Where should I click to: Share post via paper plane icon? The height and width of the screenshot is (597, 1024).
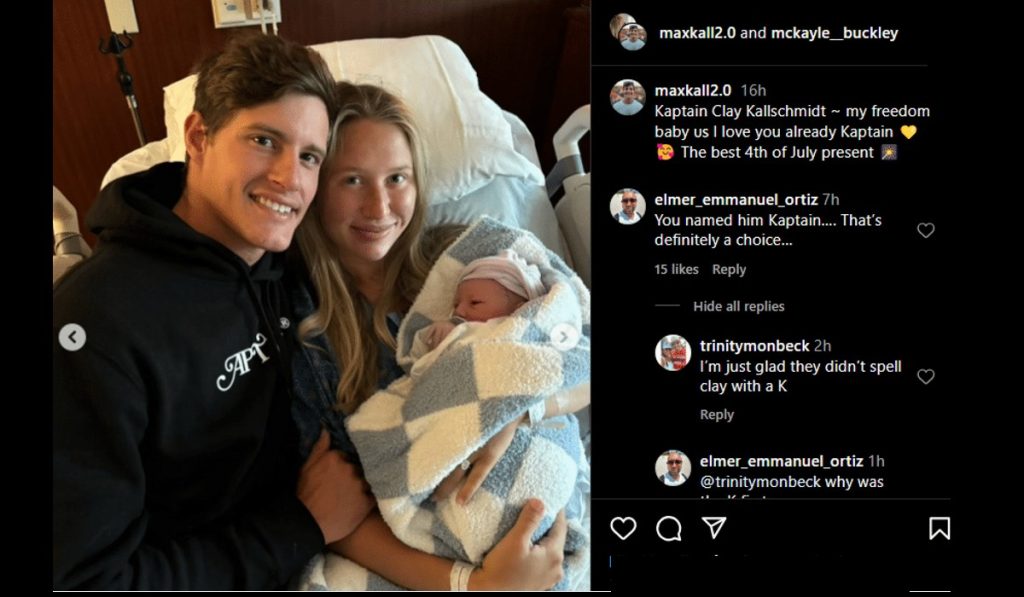pos(714,527)
